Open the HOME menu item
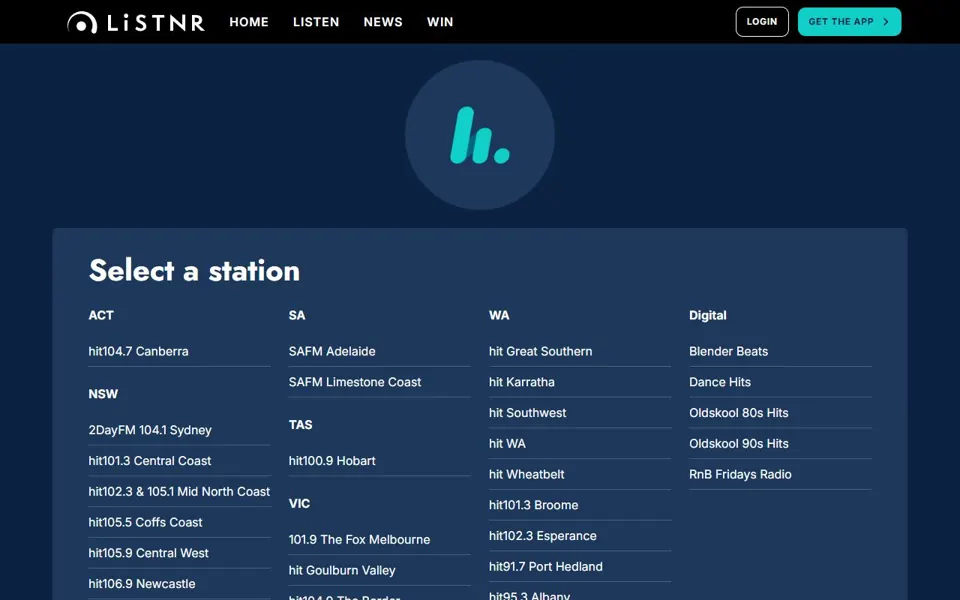 tap(249, 22)
